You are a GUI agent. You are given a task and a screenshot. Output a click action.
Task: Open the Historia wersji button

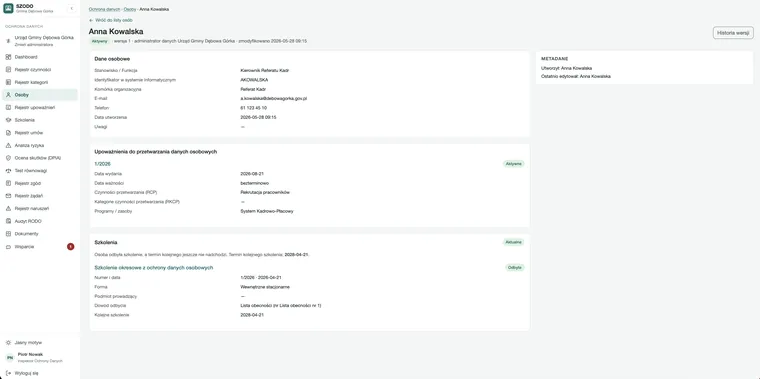click(733, 33)
